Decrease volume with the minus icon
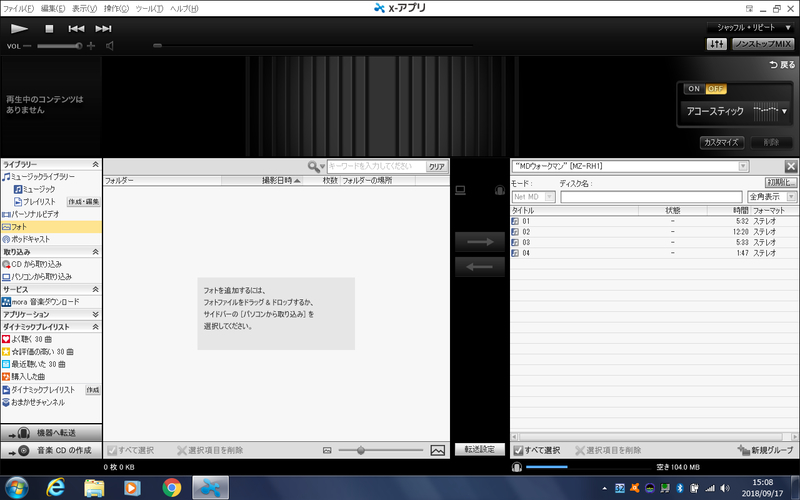 click(27, 46)
